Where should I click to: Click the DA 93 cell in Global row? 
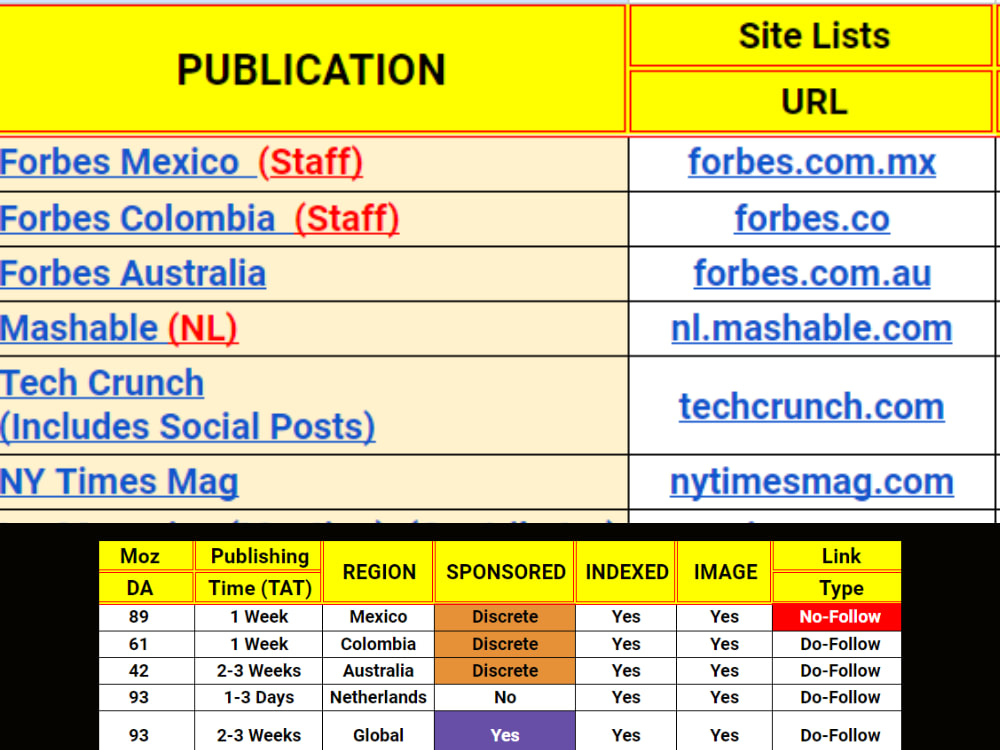tap(146, 731)
